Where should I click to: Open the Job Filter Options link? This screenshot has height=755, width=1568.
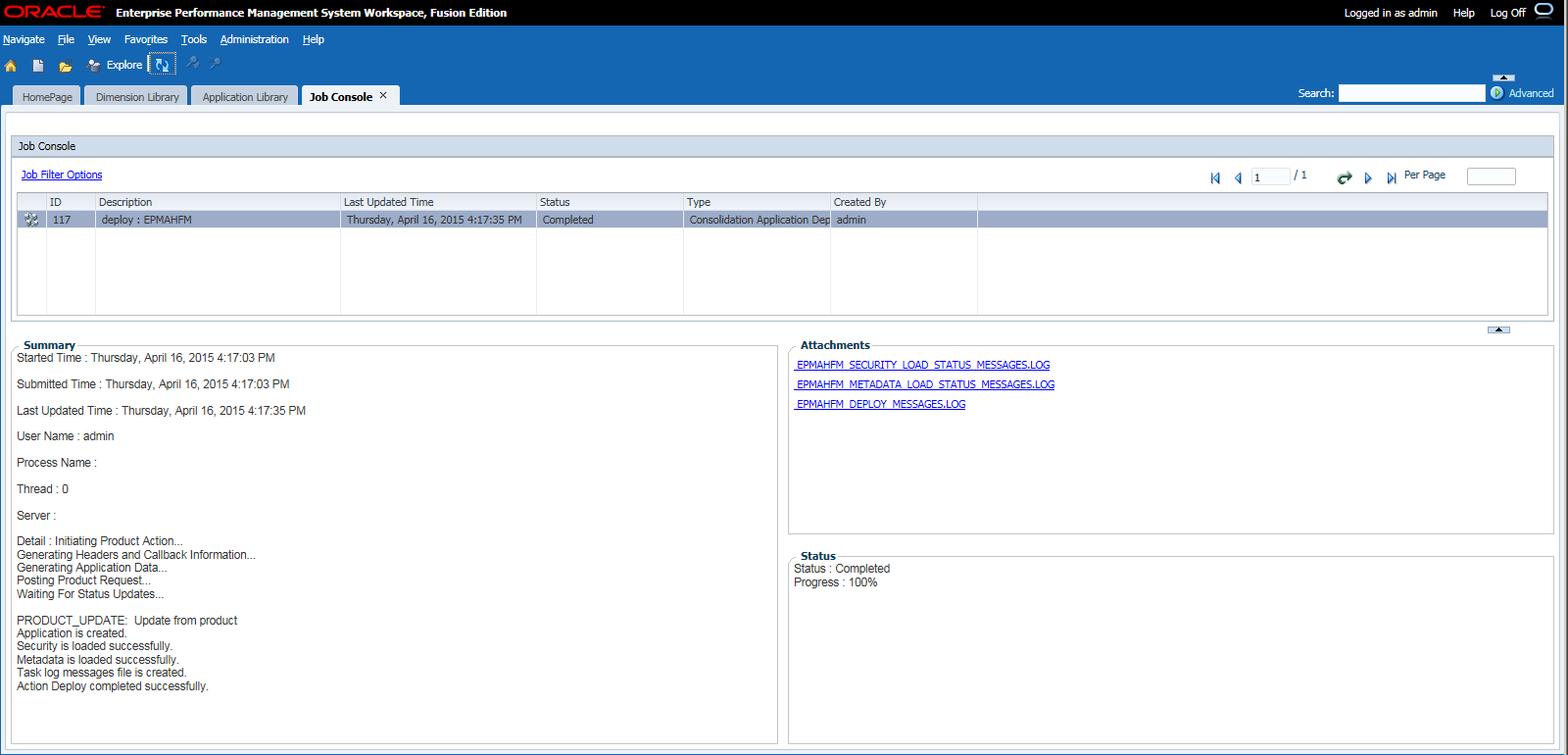tap(62, 175)
